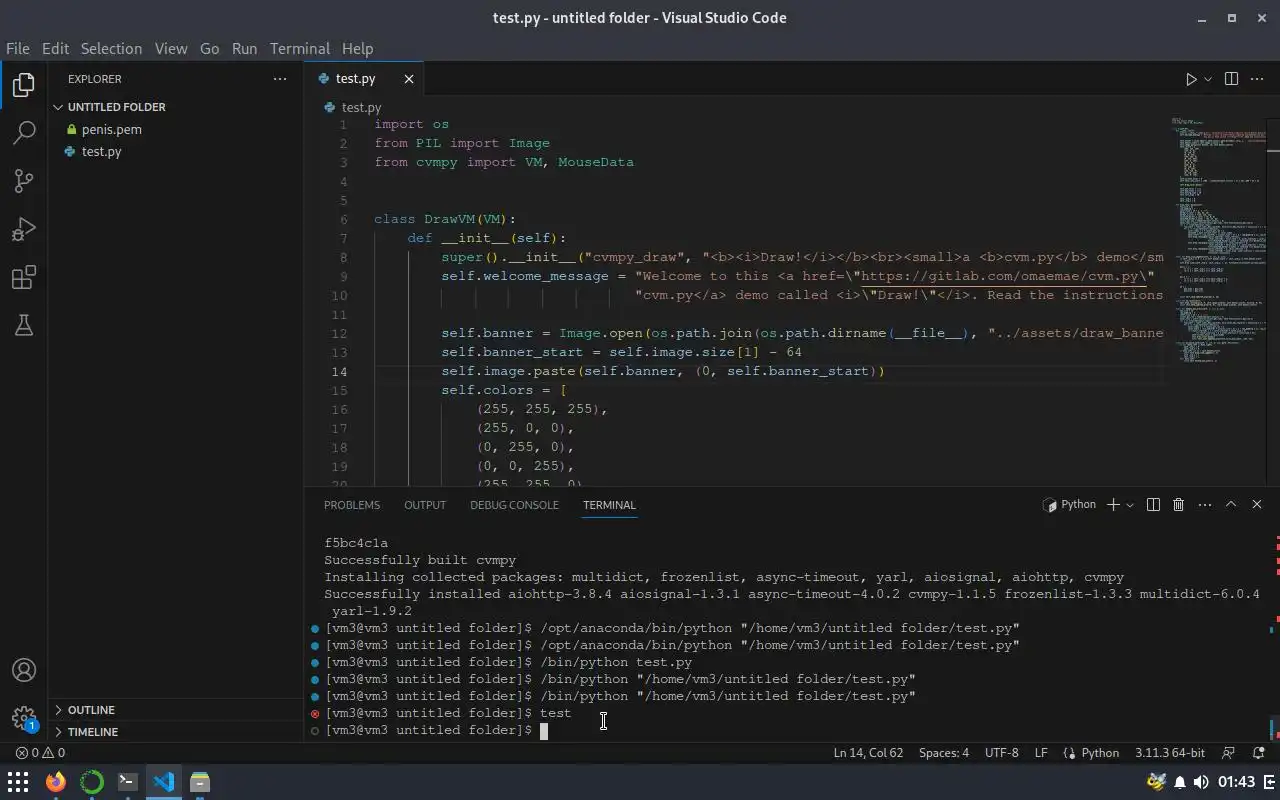Switch to the OUTPUT panel tab
This screenshot has height=800, width=1280.
coord(425,505)
